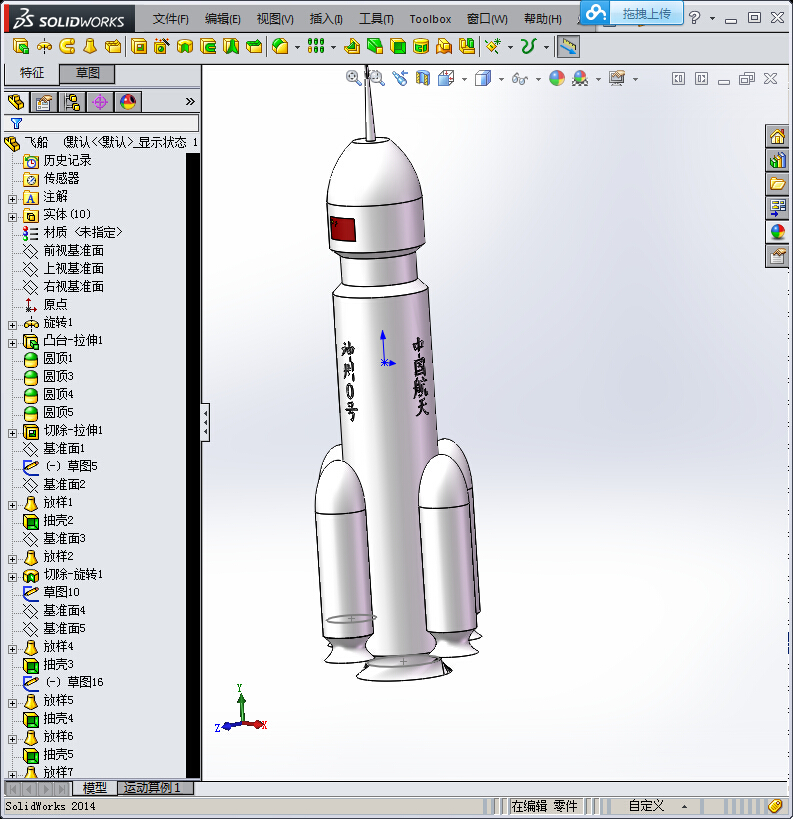Image resolution: width=793 pixels, height=819 pixels.
Task: Expand the 实体(10) folder node
Action: coord(13,217)
